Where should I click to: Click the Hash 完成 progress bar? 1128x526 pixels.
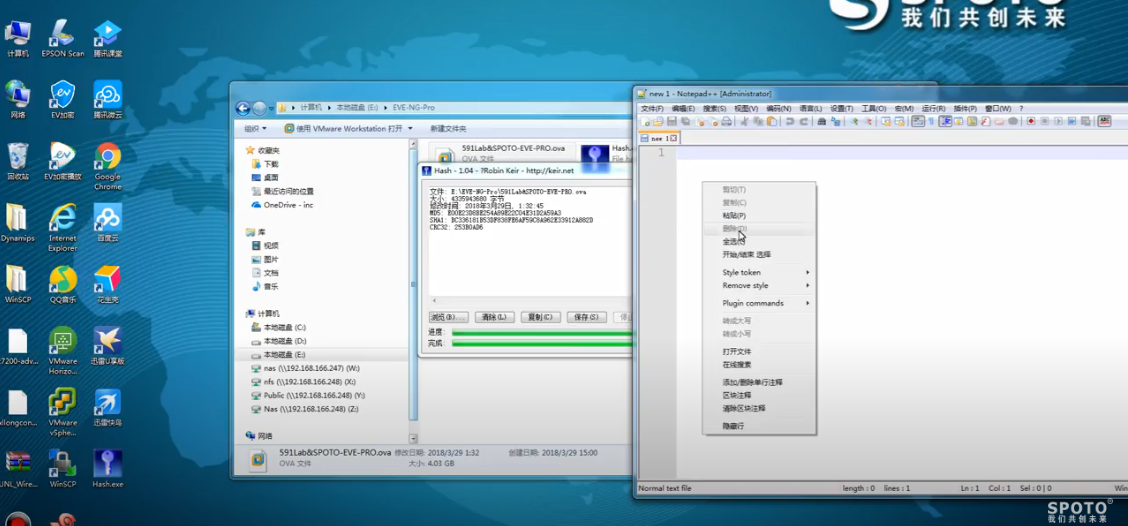[x=542, y=343]
